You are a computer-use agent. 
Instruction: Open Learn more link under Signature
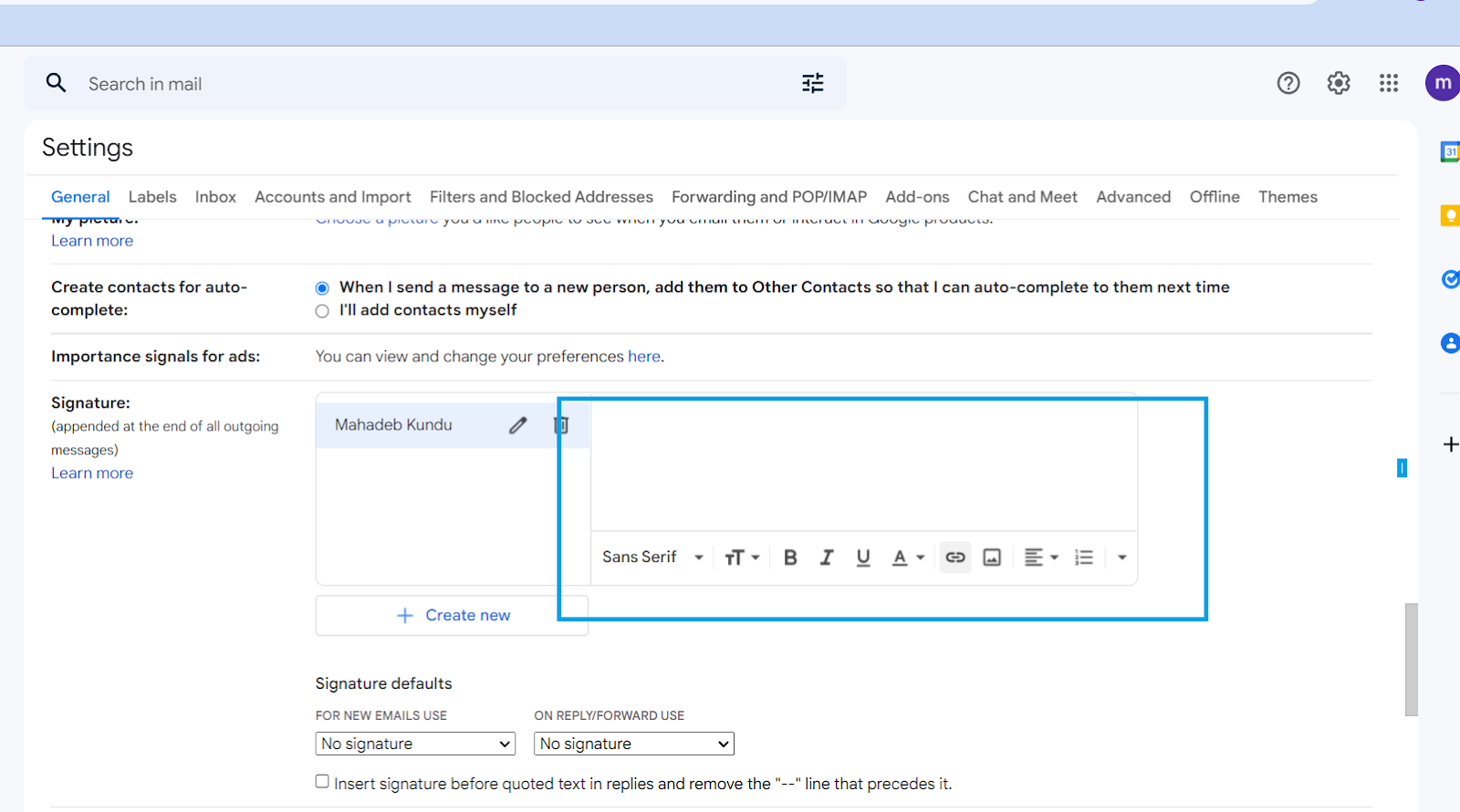coord(92,474)
